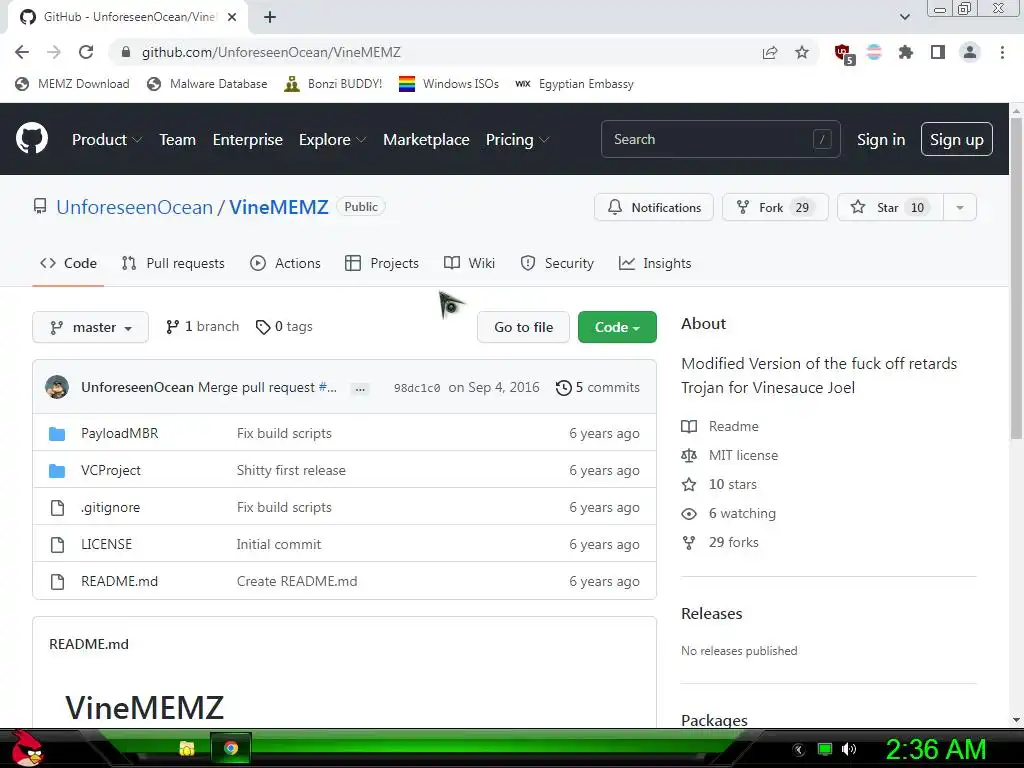
Task: Click VineMEMZ repository name link
Action: tap(278, 207)
